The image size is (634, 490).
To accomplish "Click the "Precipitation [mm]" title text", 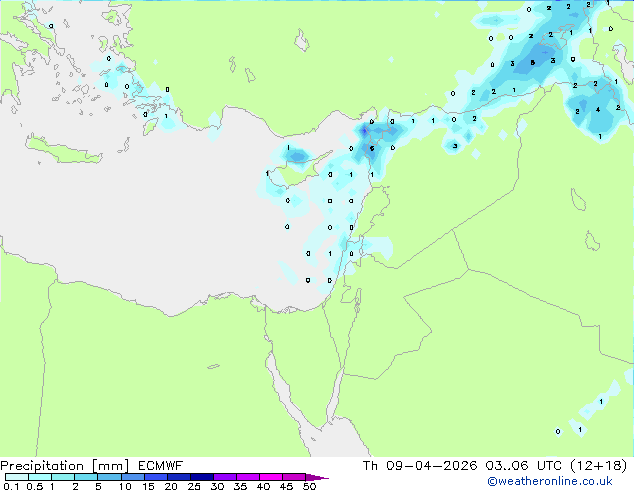I will click(64, 466).
